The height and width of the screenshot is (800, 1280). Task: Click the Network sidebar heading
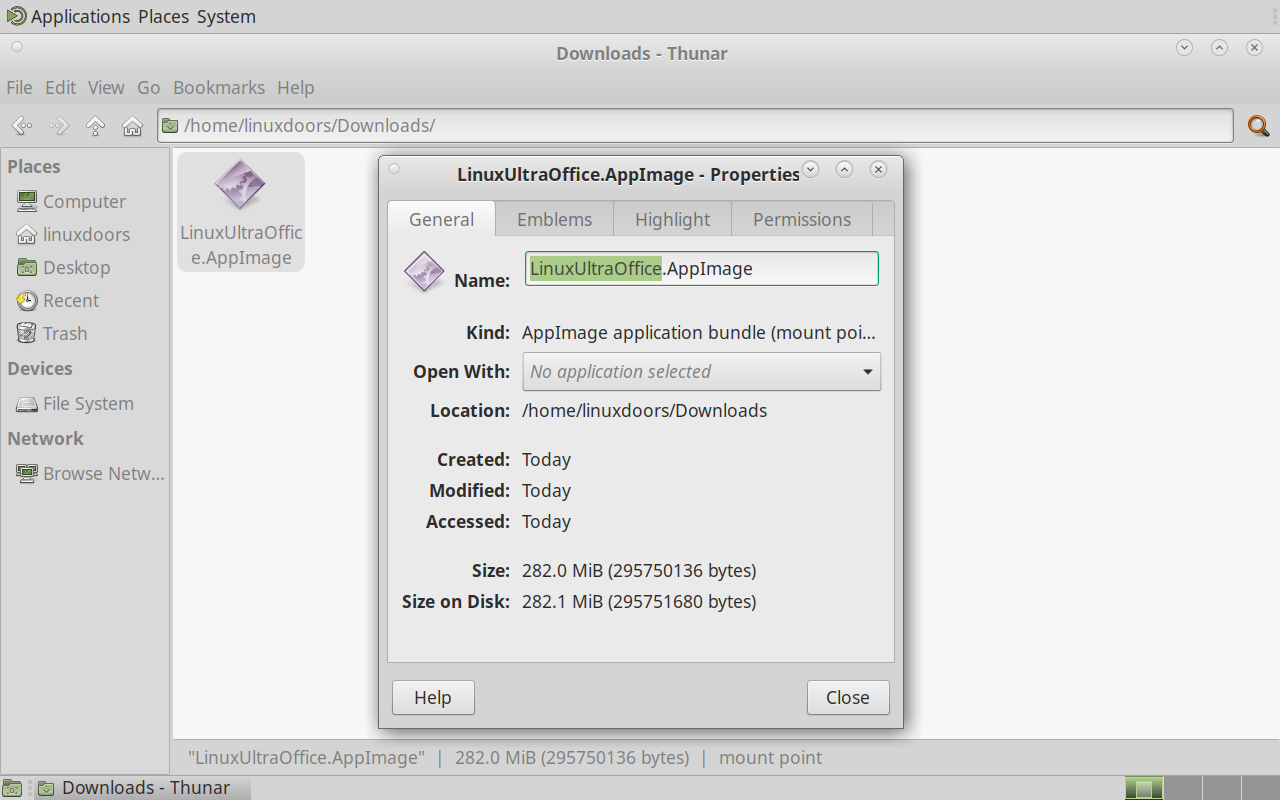pyautogui.click(x=46, y=438)
